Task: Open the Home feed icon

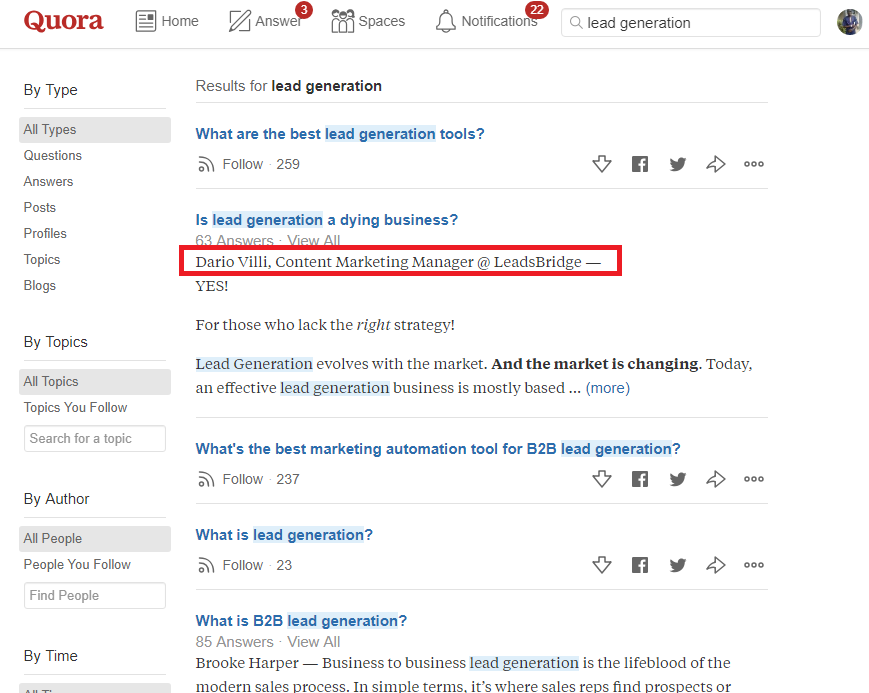Action: (146, 22)
